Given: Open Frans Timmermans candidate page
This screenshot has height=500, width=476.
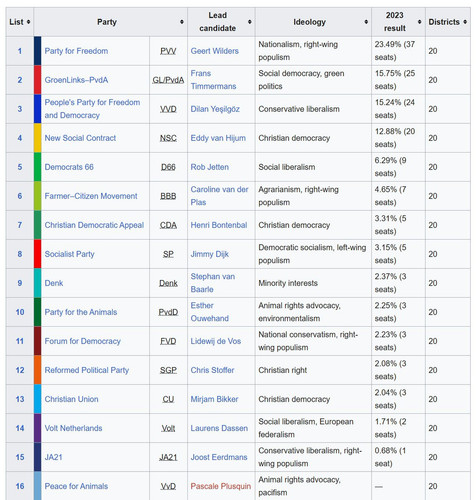Looking at the screenshot, I should (213, 80).
